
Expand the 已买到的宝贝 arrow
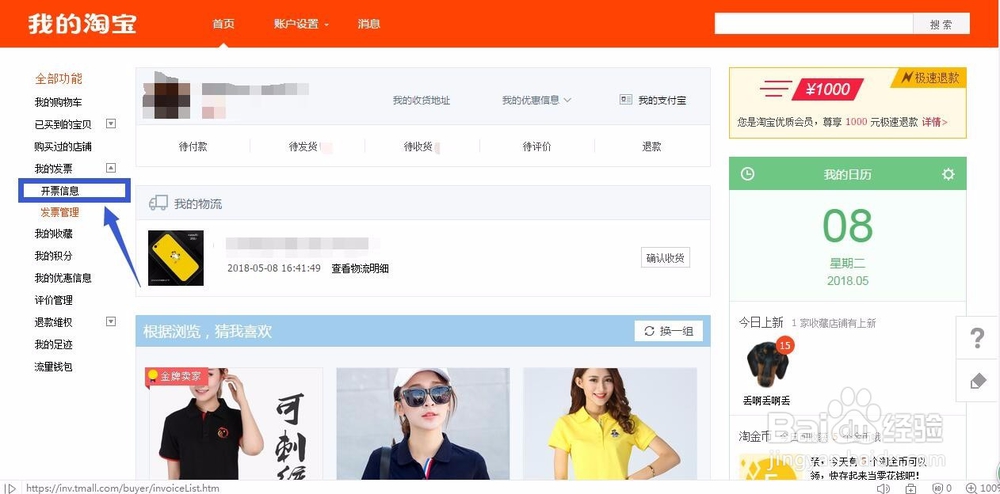(110, 124)
